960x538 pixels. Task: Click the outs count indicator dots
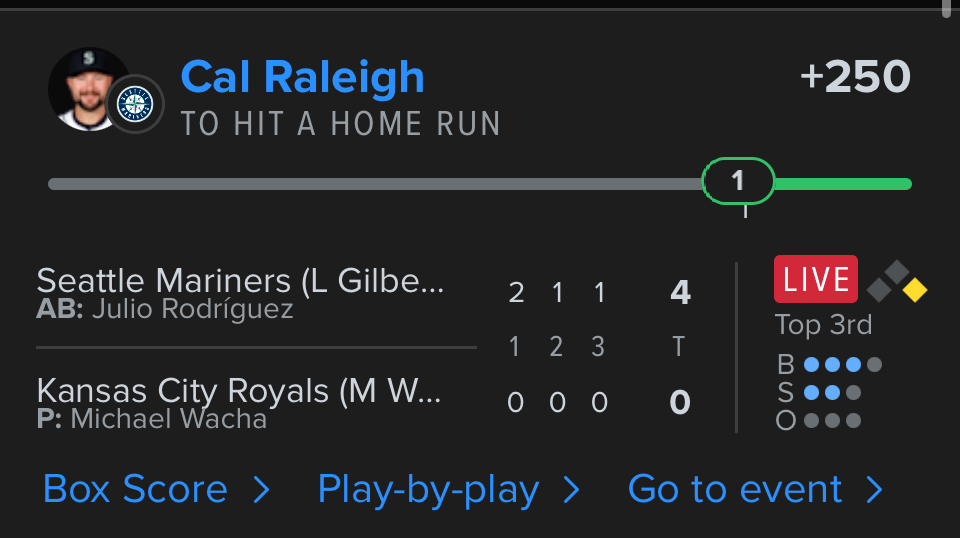[x=832, y=420]
